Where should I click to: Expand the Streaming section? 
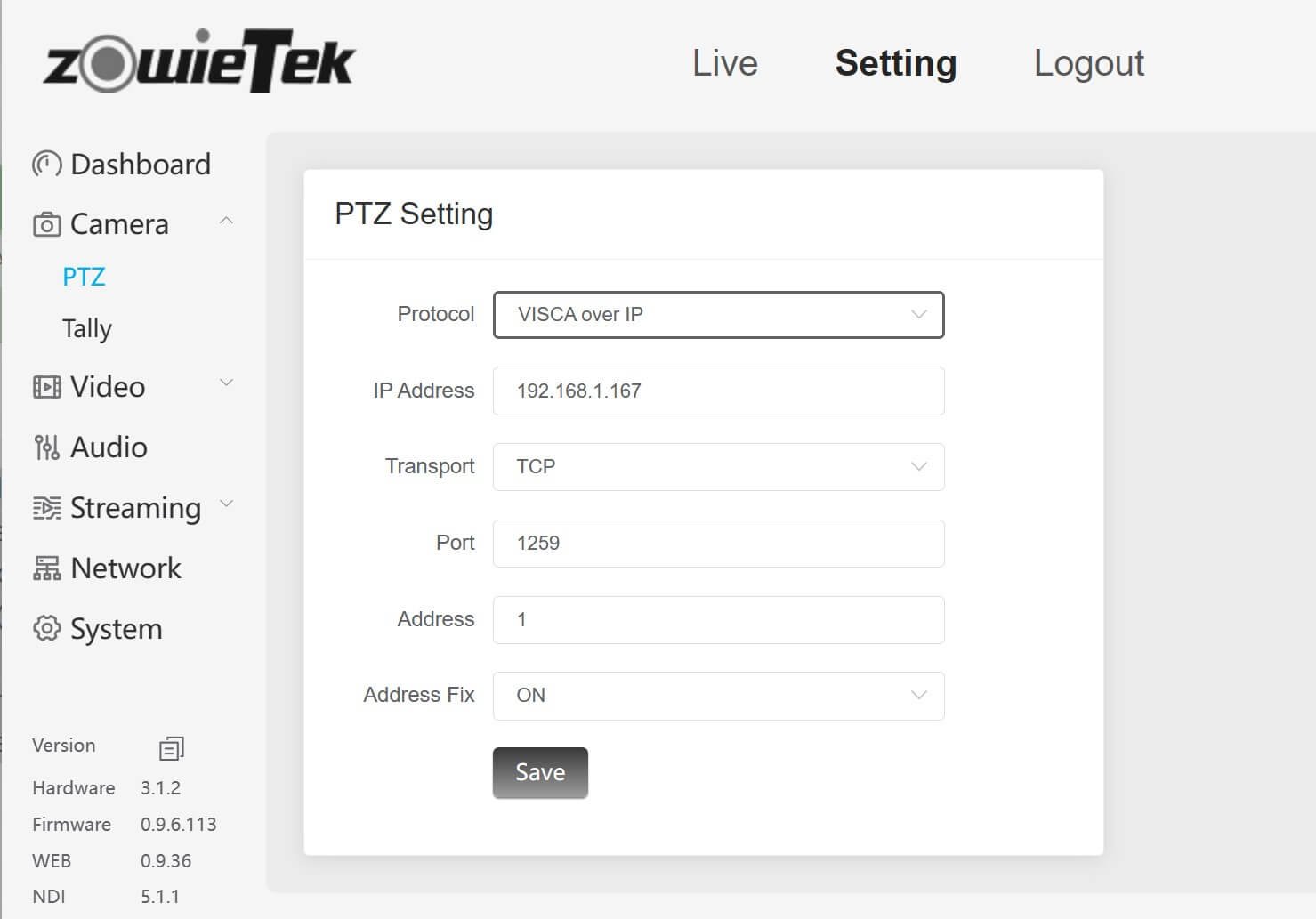(x=227, y=504)
